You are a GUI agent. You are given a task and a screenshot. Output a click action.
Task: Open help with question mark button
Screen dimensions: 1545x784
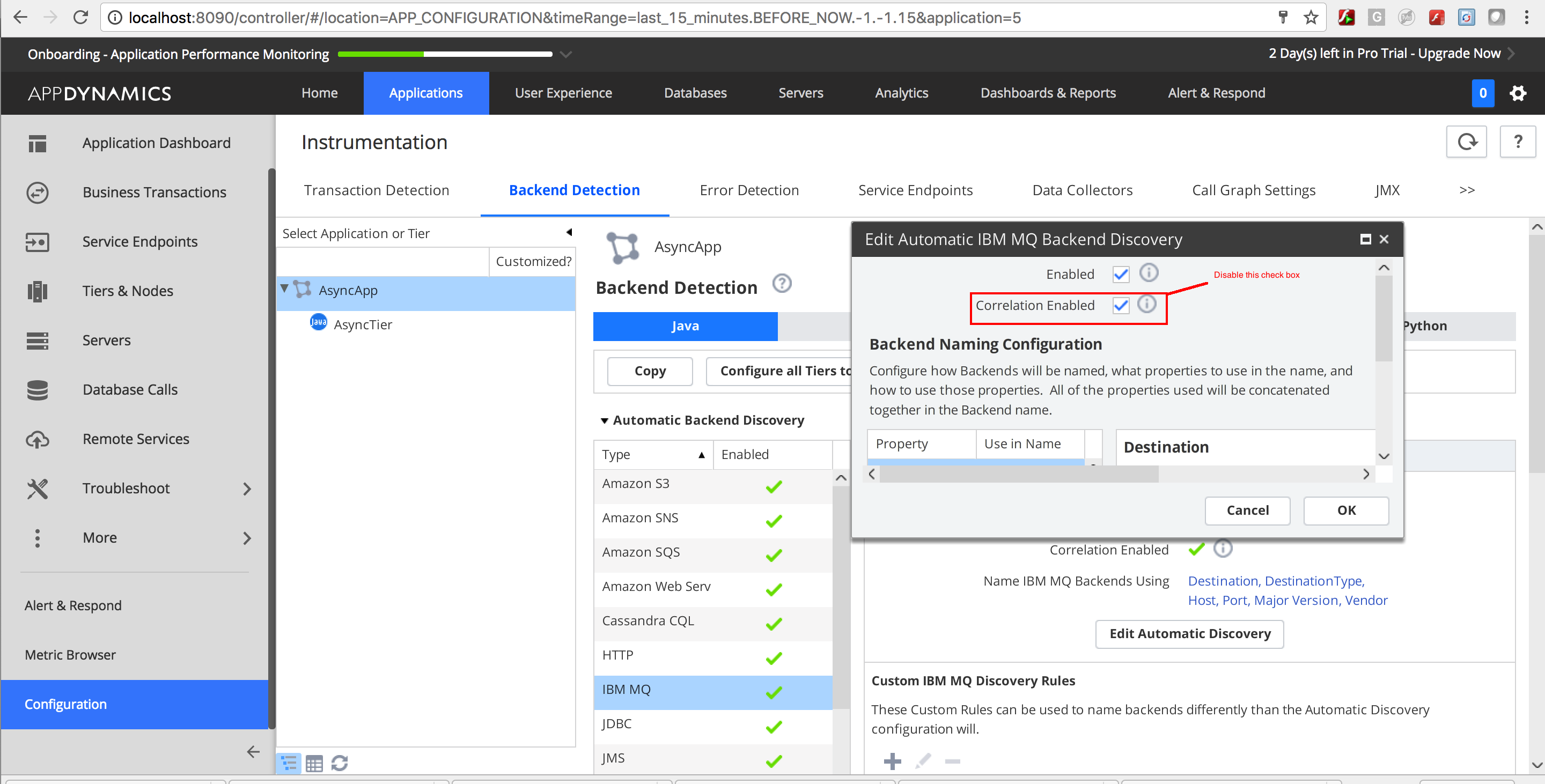pos(1518,142)
